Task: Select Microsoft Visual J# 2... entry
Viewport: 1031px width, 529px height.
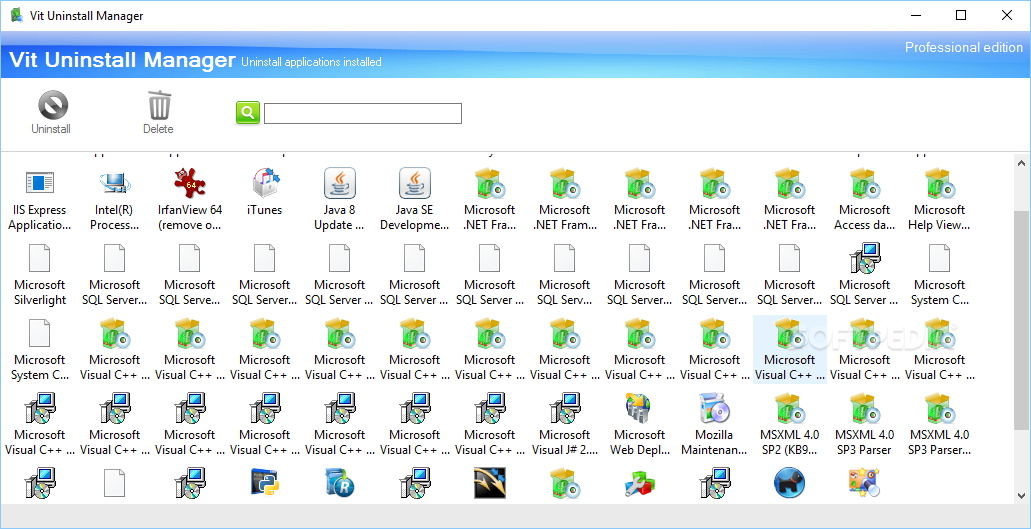Action: click(564, 424)
